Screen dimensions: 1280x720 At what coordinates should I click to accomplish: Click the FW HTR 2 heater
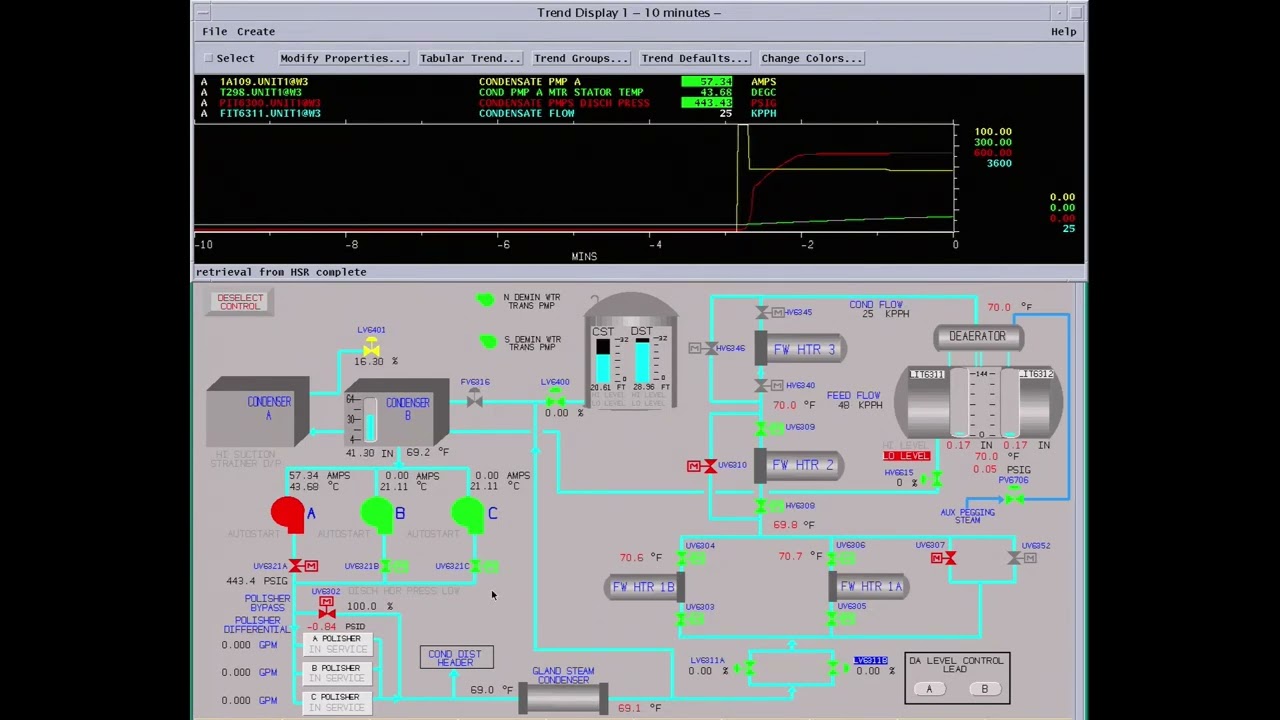tap(801, 466)
